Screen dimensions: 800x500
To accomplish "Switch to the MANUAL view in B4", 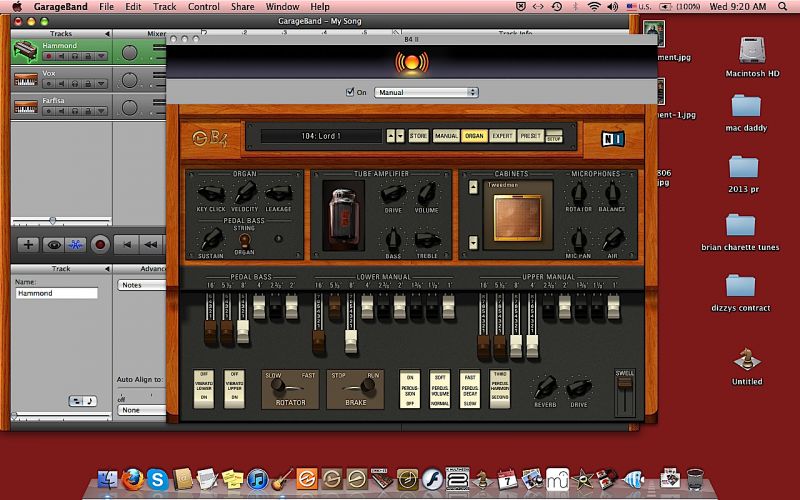I will coord(446,136).
